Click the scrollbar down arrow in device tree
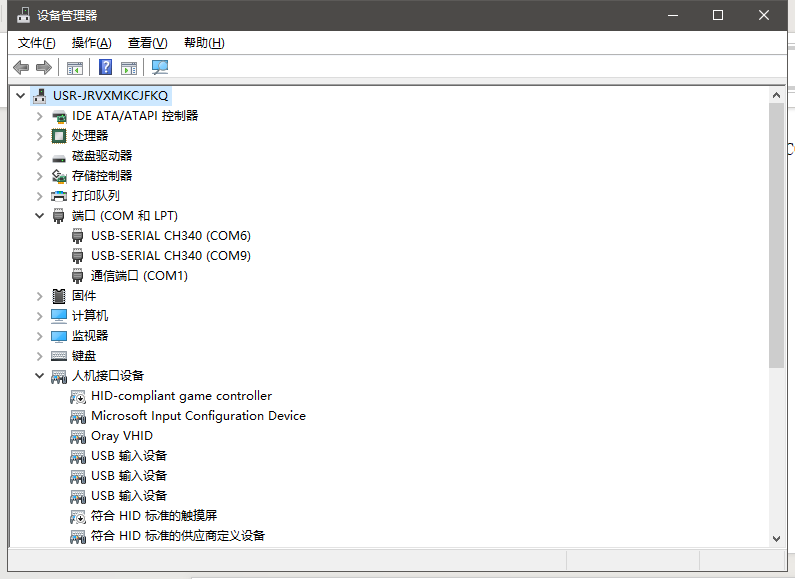This screenshot has height=579, width=795. pyautogui.click(x=777, y=538)
